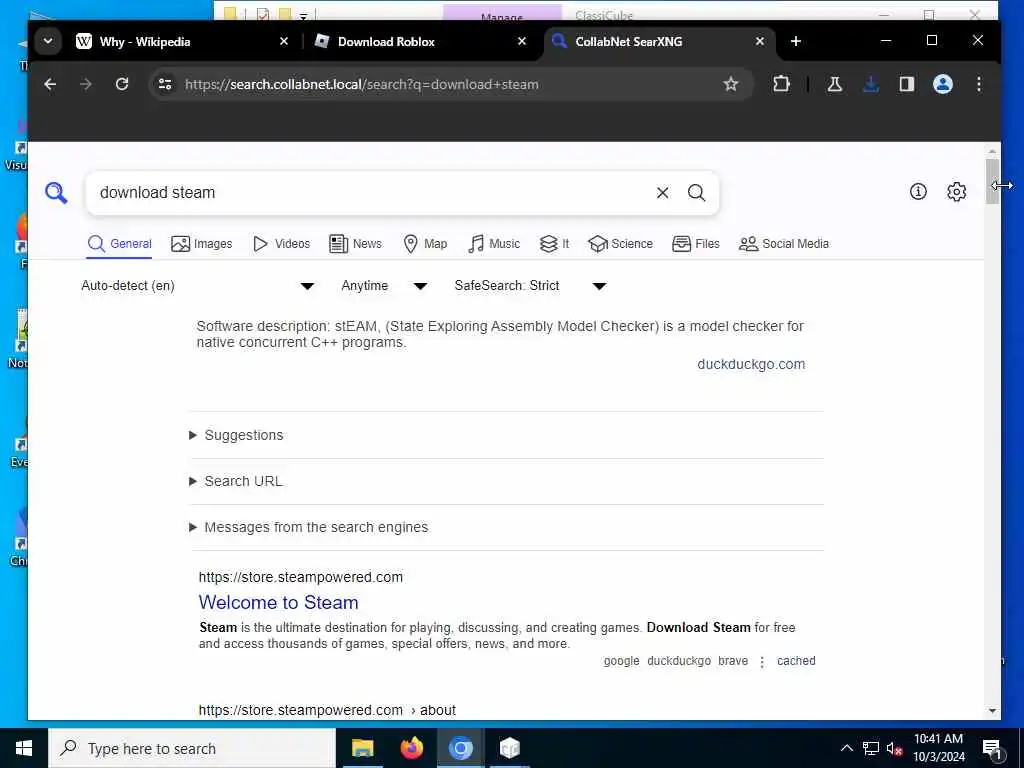The height and width of the screenshot is (768, 1024).
Task: Select the It search category
Action: coord(554,244)
